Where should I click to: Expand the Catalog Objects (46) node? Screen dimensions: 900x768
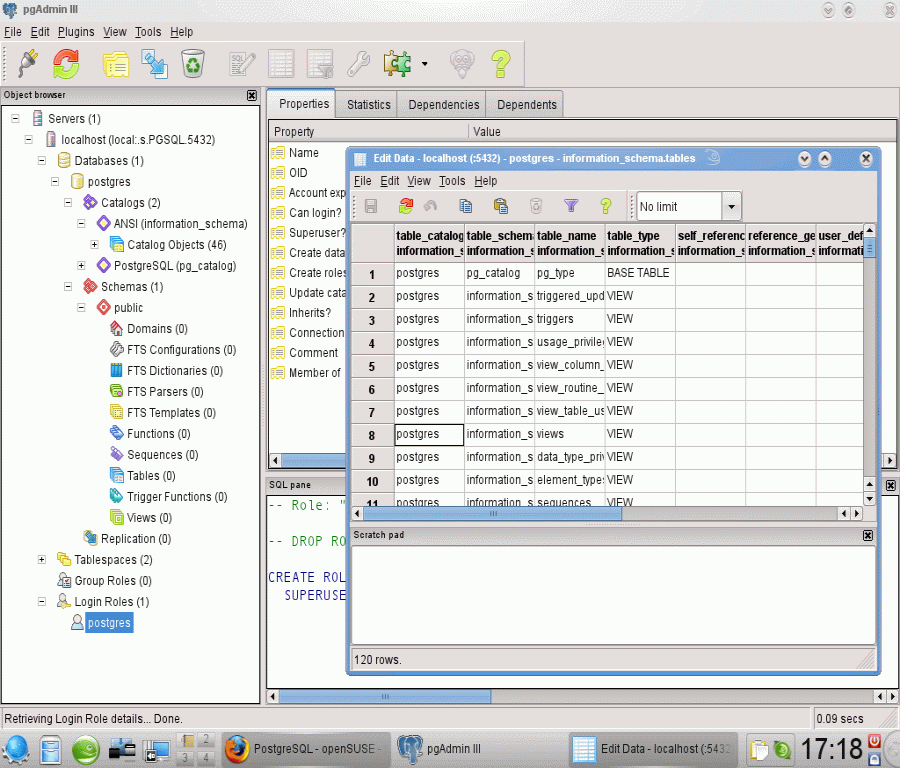point(94,245)
